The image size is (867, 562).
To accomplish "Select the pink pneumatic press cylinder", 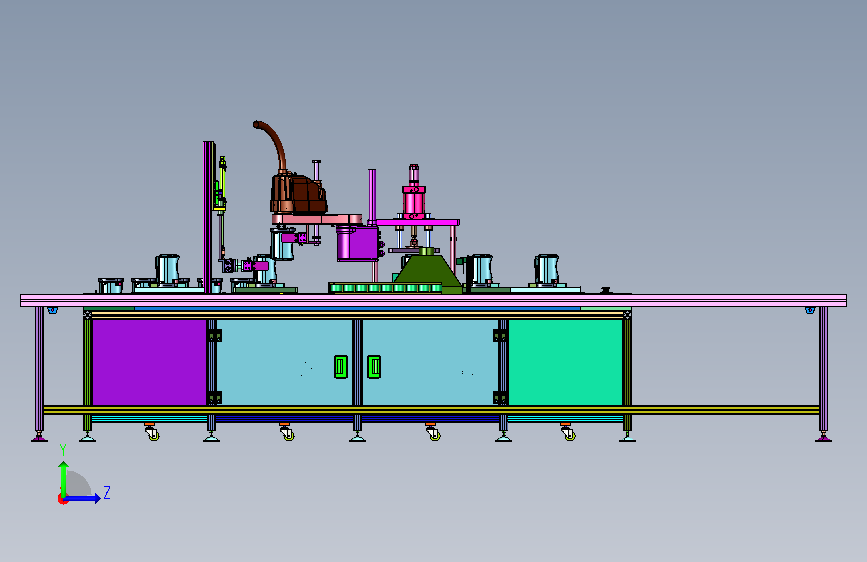I will coord(414,192).
